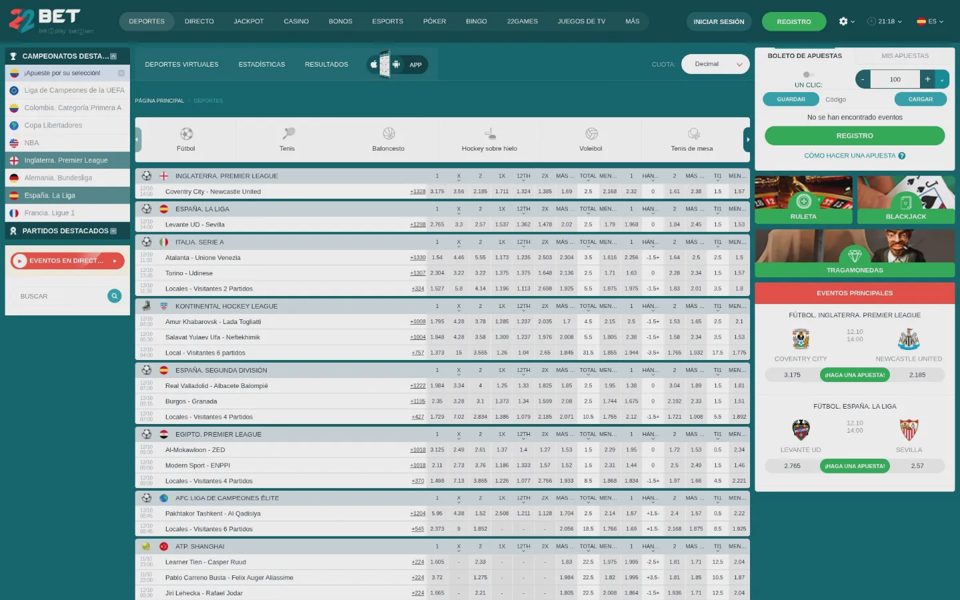Click the Buscar search field
Image resolution: width=960 pixels, height=600 pixels.
click(x=61, y=296)
